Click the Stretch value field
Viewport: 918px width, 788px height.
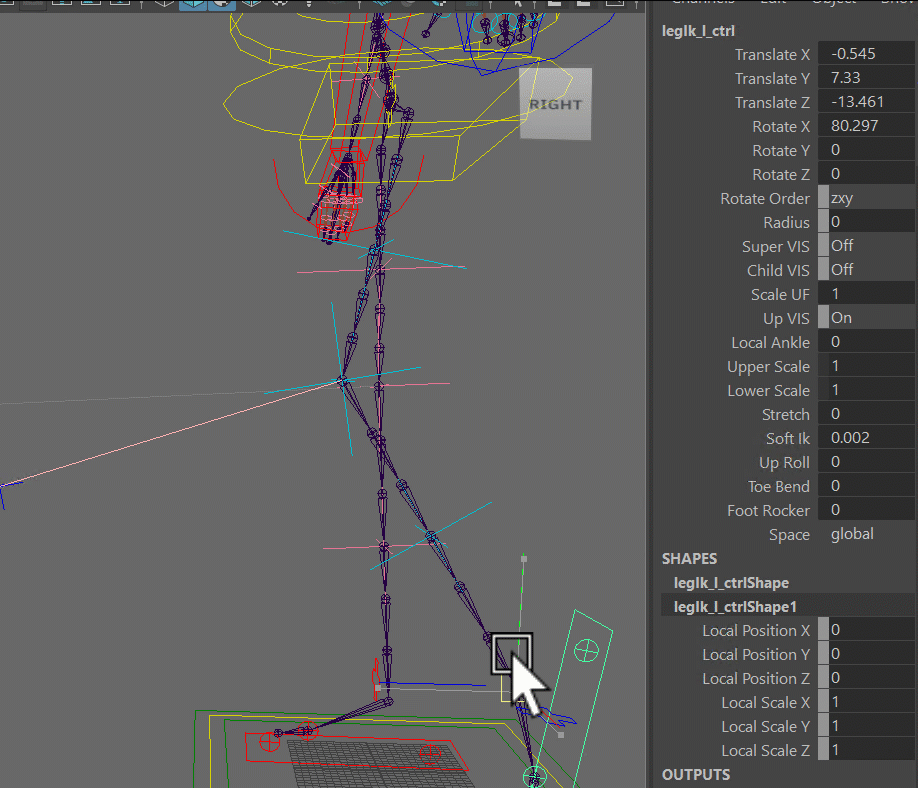[866, 414]
